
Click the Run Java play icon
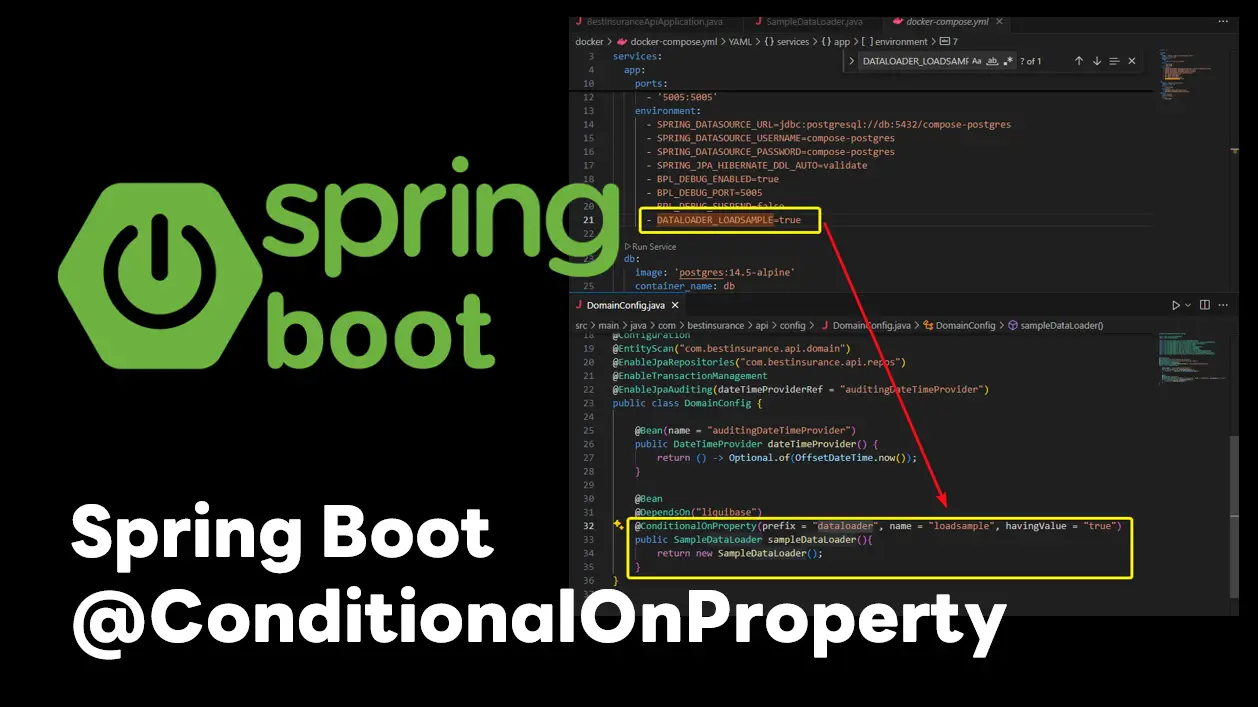pos(1176,305)
